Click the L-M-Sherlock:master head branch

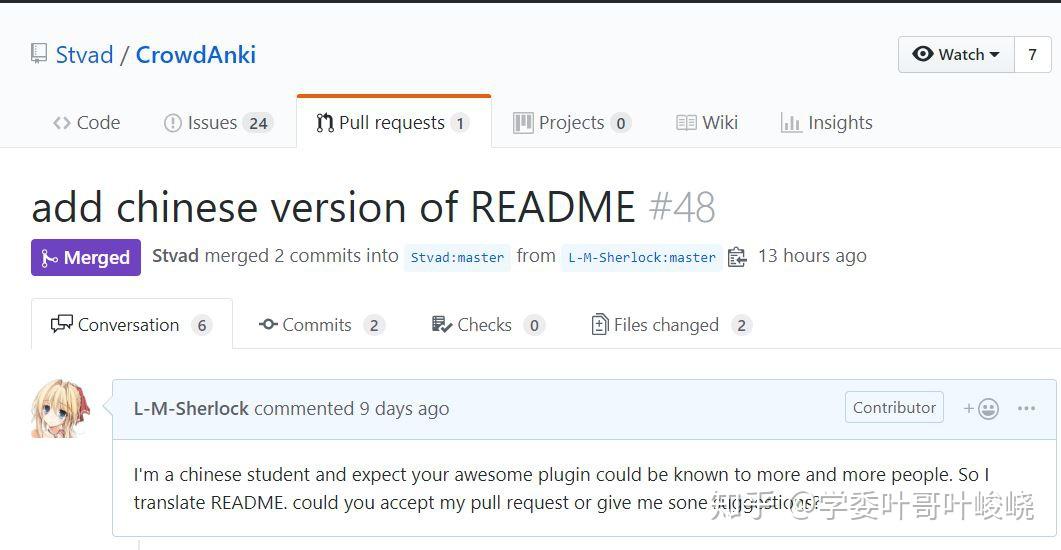pyautogui.click(x=641, y=257)
